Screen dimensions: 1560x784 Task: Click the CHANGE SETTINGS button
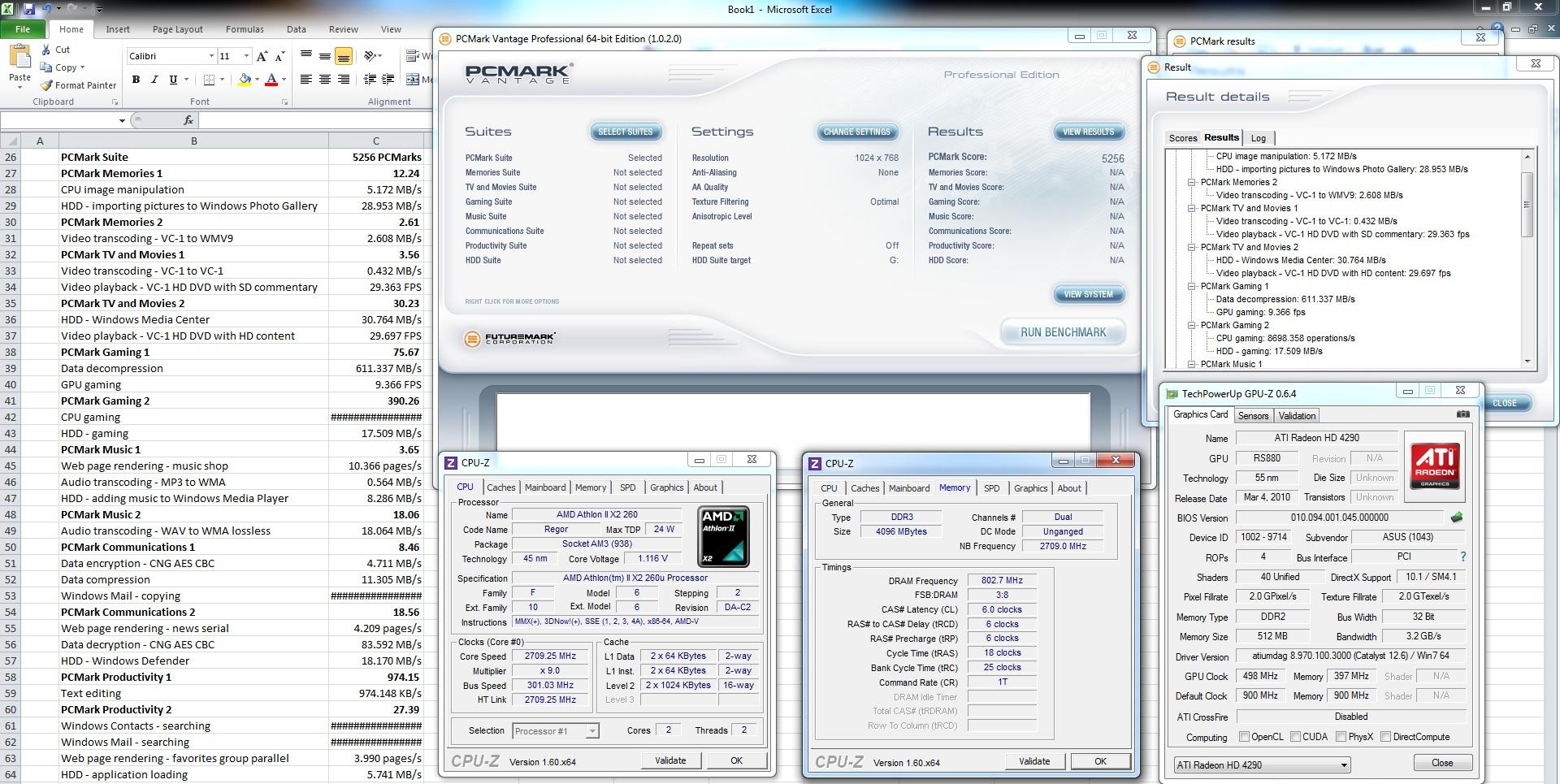[856, 132]
